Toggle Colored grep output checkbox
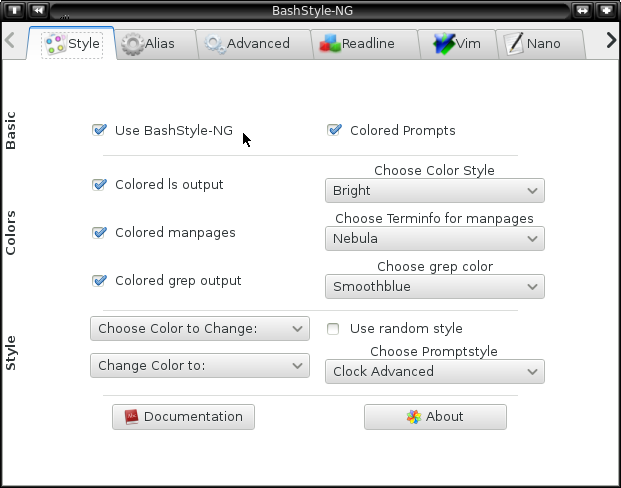The height and width of the screenshot is (488, 621). (x=99, y=281)
